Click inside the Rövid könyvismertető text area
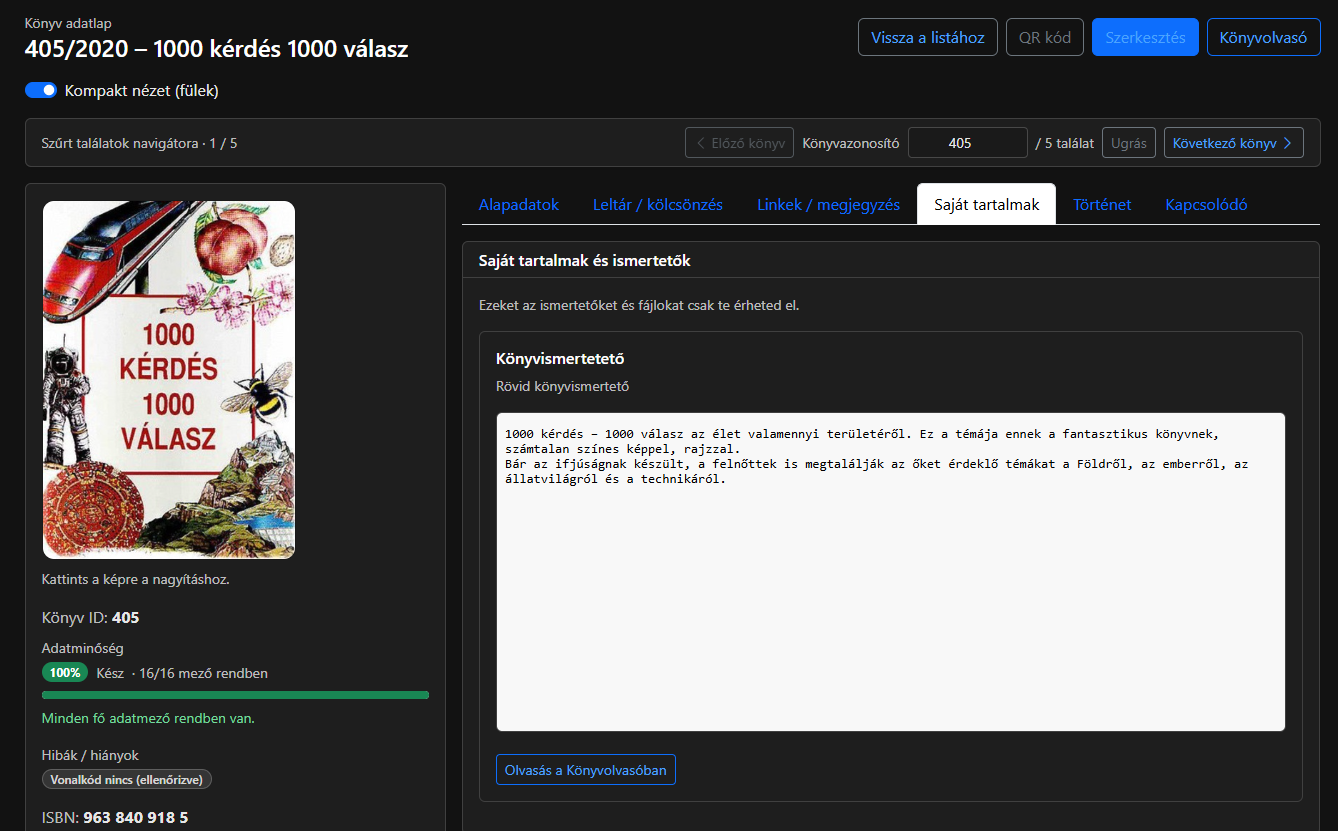The height and width of the screenshot is (831, 1338). 891,572
